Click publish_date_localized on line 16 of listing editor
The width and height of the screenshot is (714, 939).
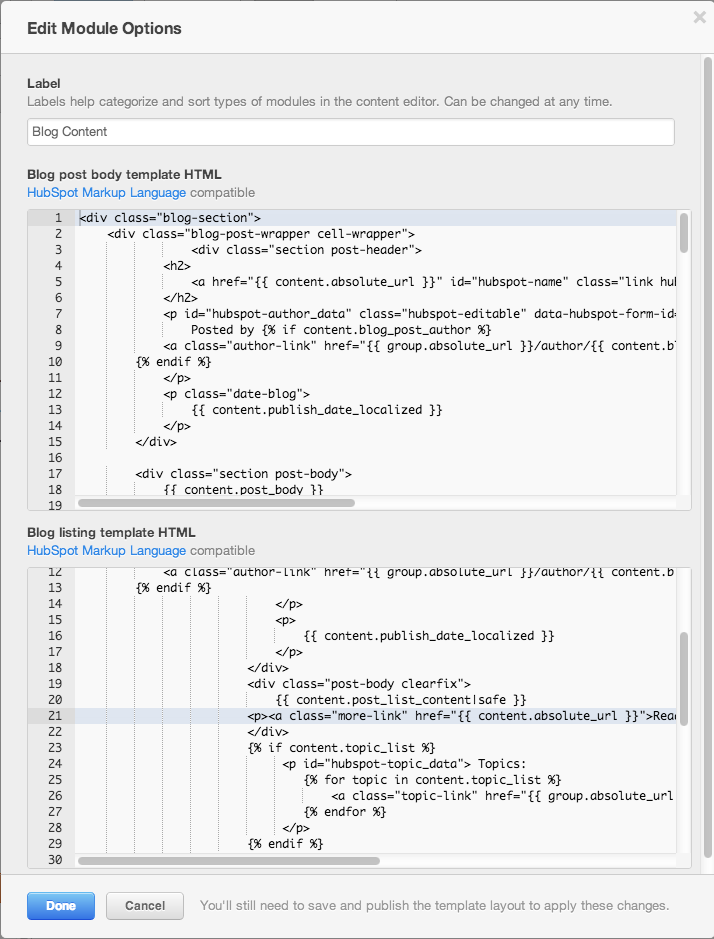coord(429,636)
